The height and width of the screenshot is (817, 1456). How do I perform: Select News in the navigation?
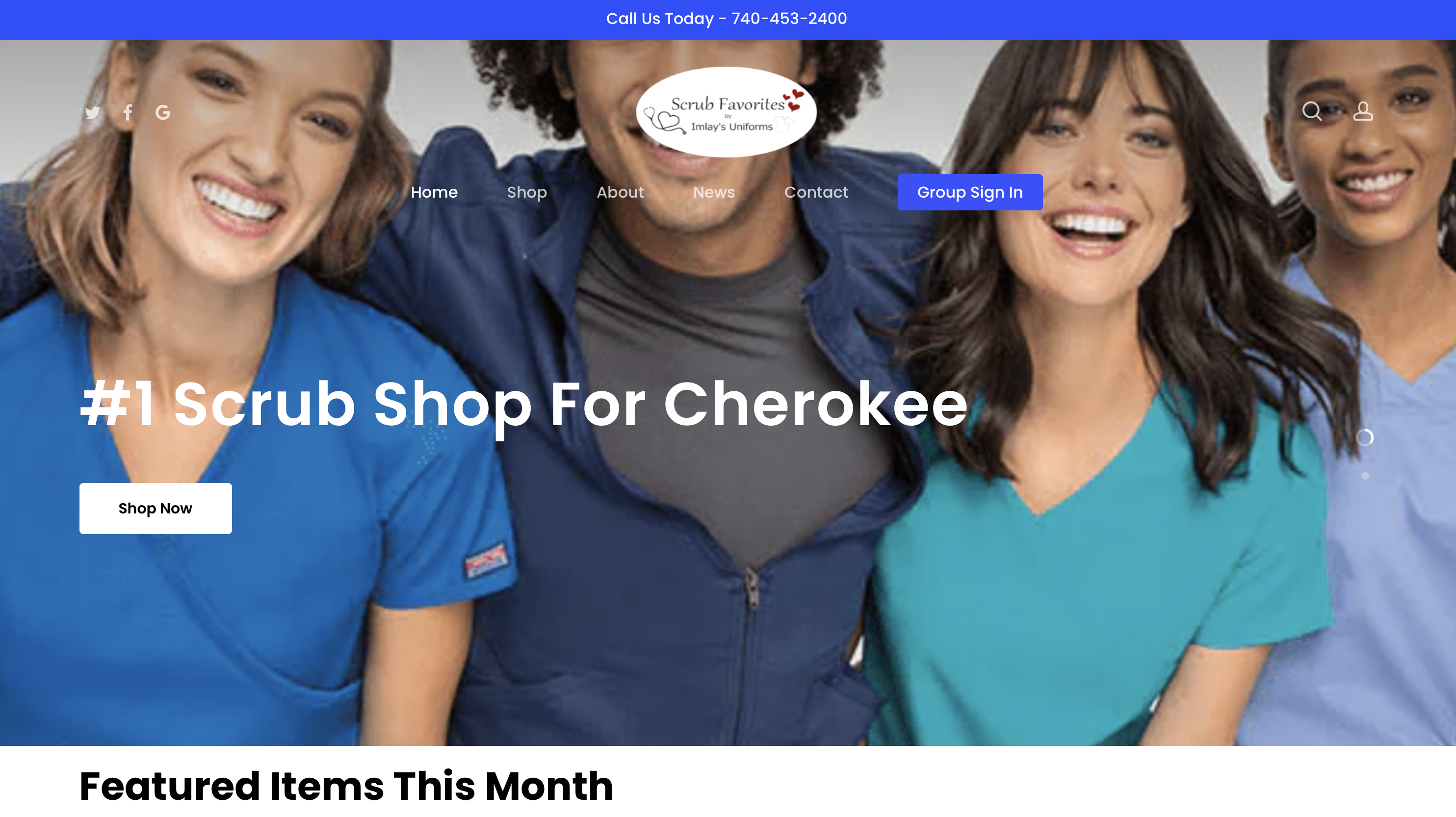[x=714, y=192]
